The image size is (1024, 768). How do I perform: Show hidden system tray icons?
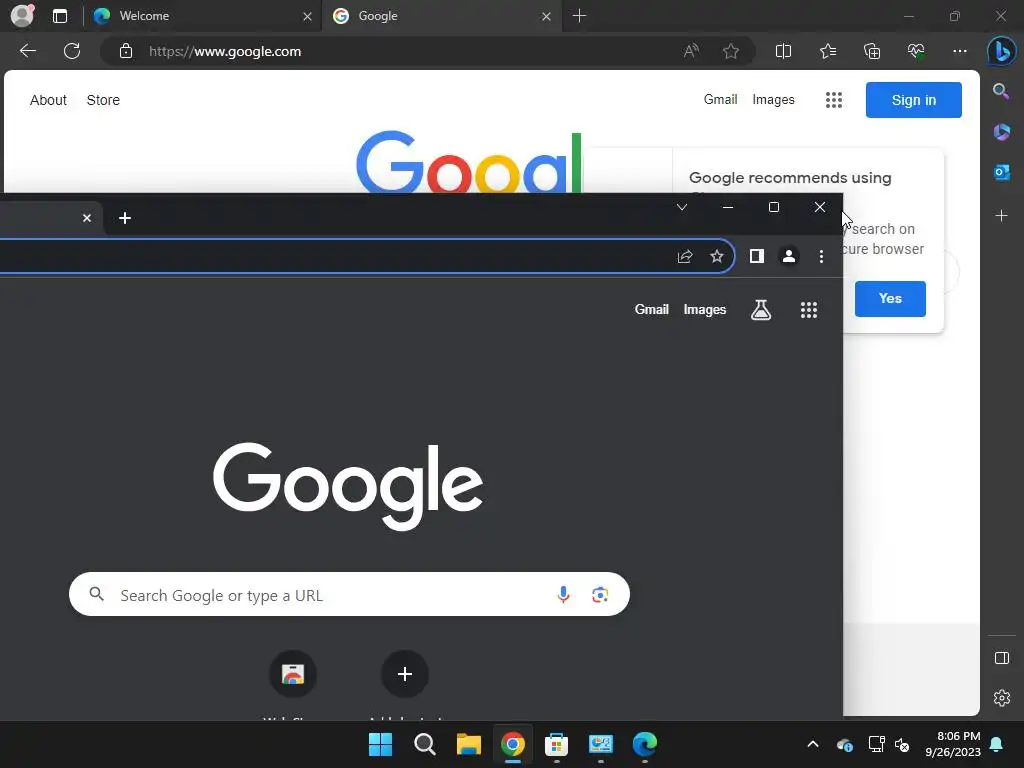tap(813, 744)
